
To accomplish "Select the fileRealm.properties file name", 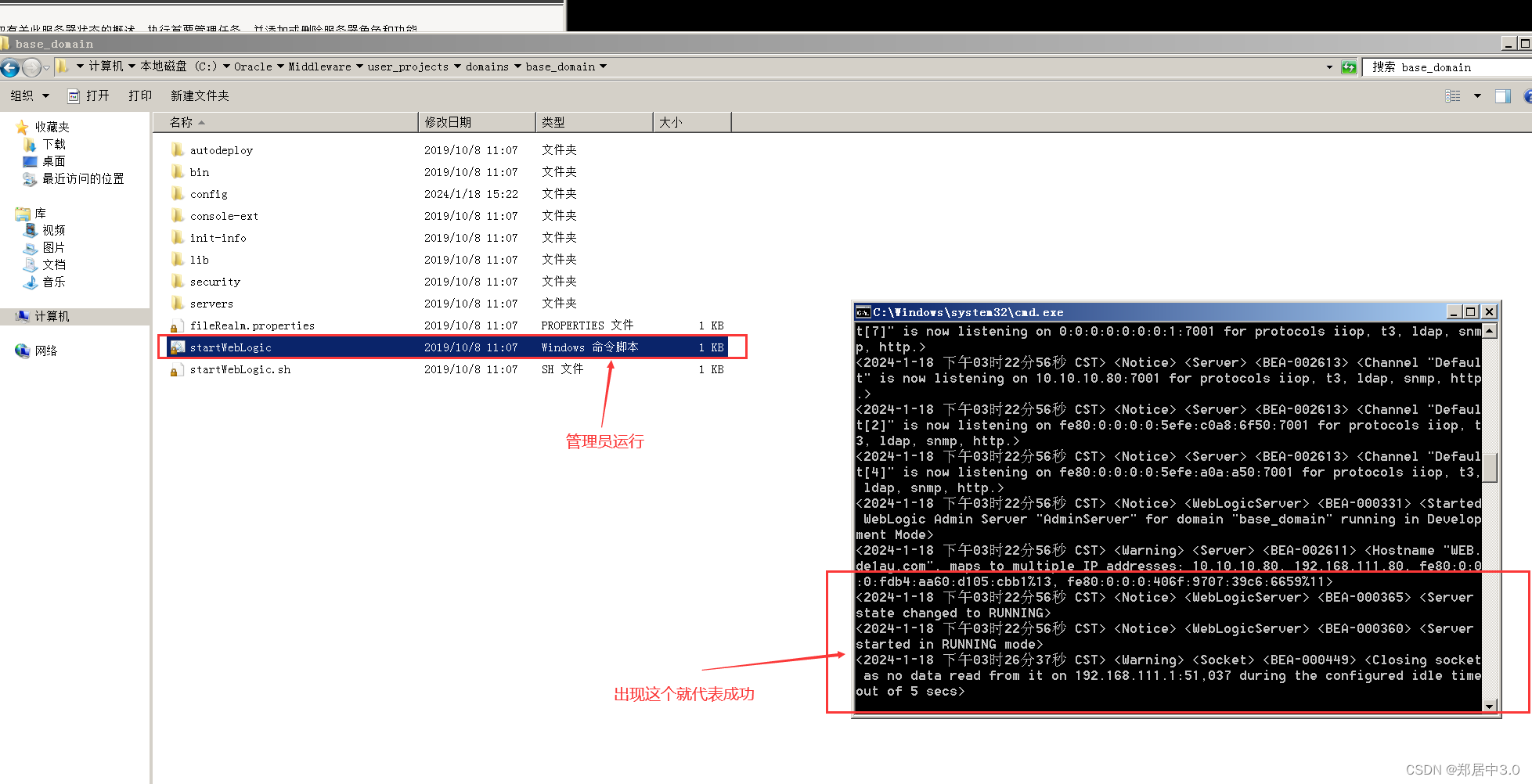I will point(252,325).
